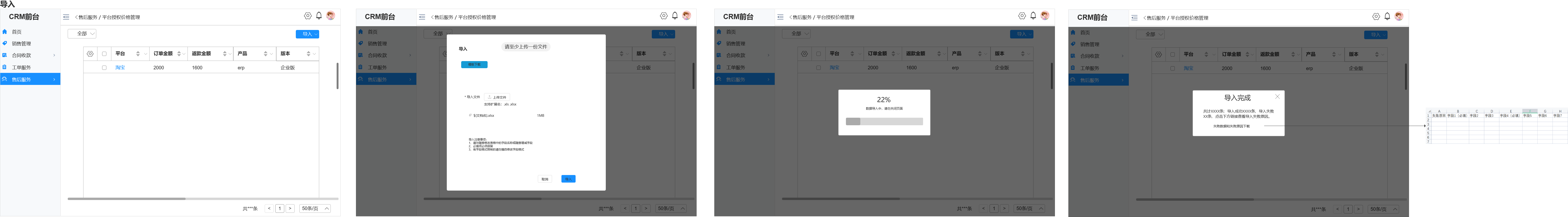This screenshot has width=1568, height=217.
Task: Tick 淘宝 row checkbox on 导入完成 screen
Action: point(1173,68)
